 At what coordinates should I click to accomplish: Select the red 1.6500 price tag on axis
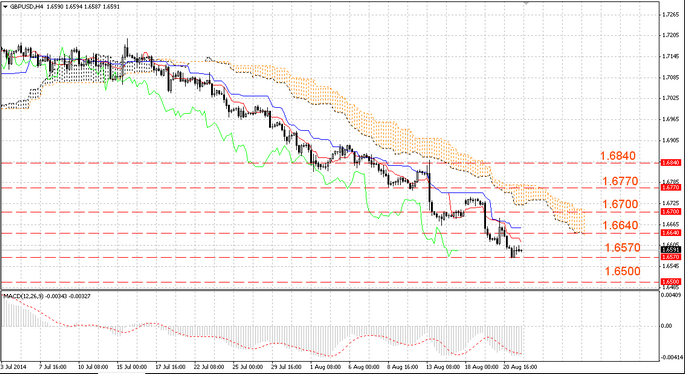pyautogui.click(x=671, y=282)
